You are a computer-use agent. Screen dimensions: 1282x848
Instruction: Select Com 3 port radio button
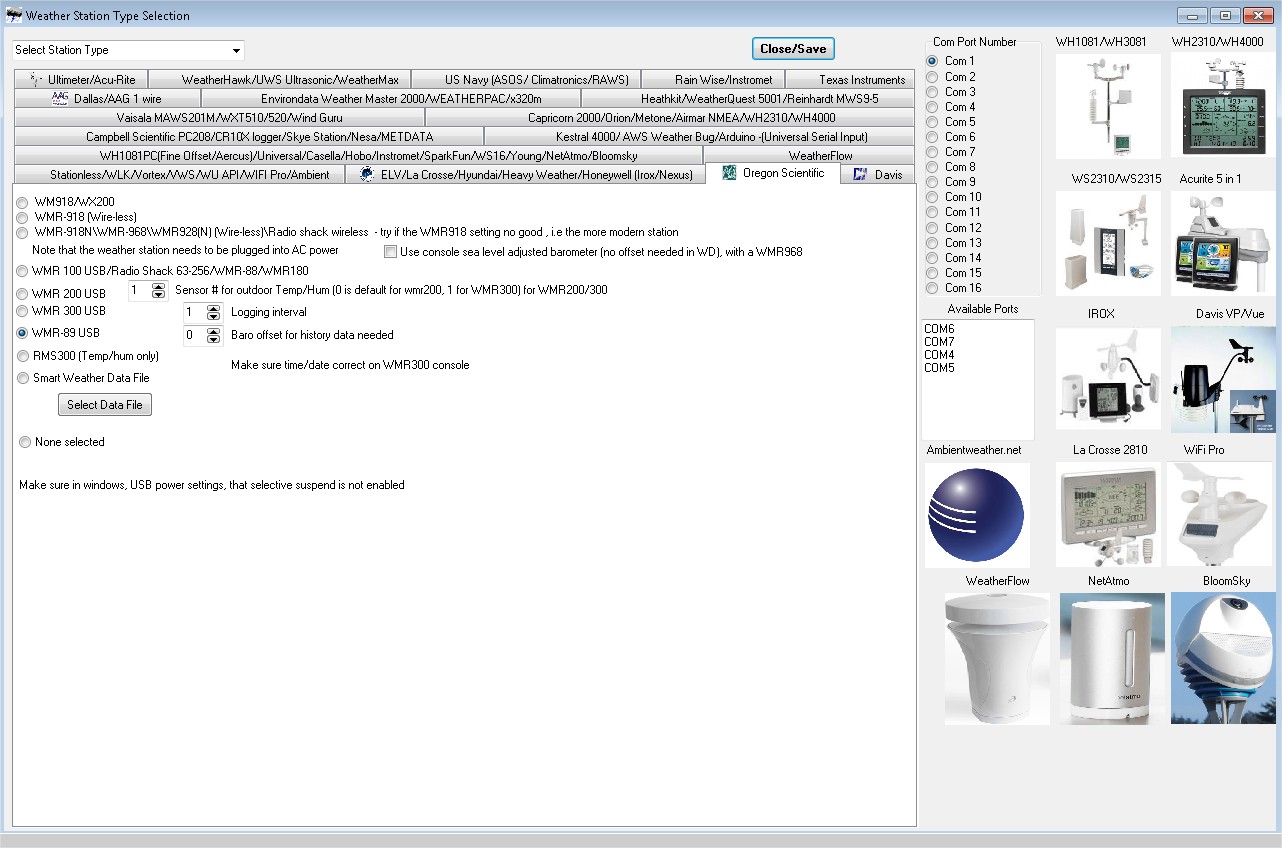coord(933,92)
